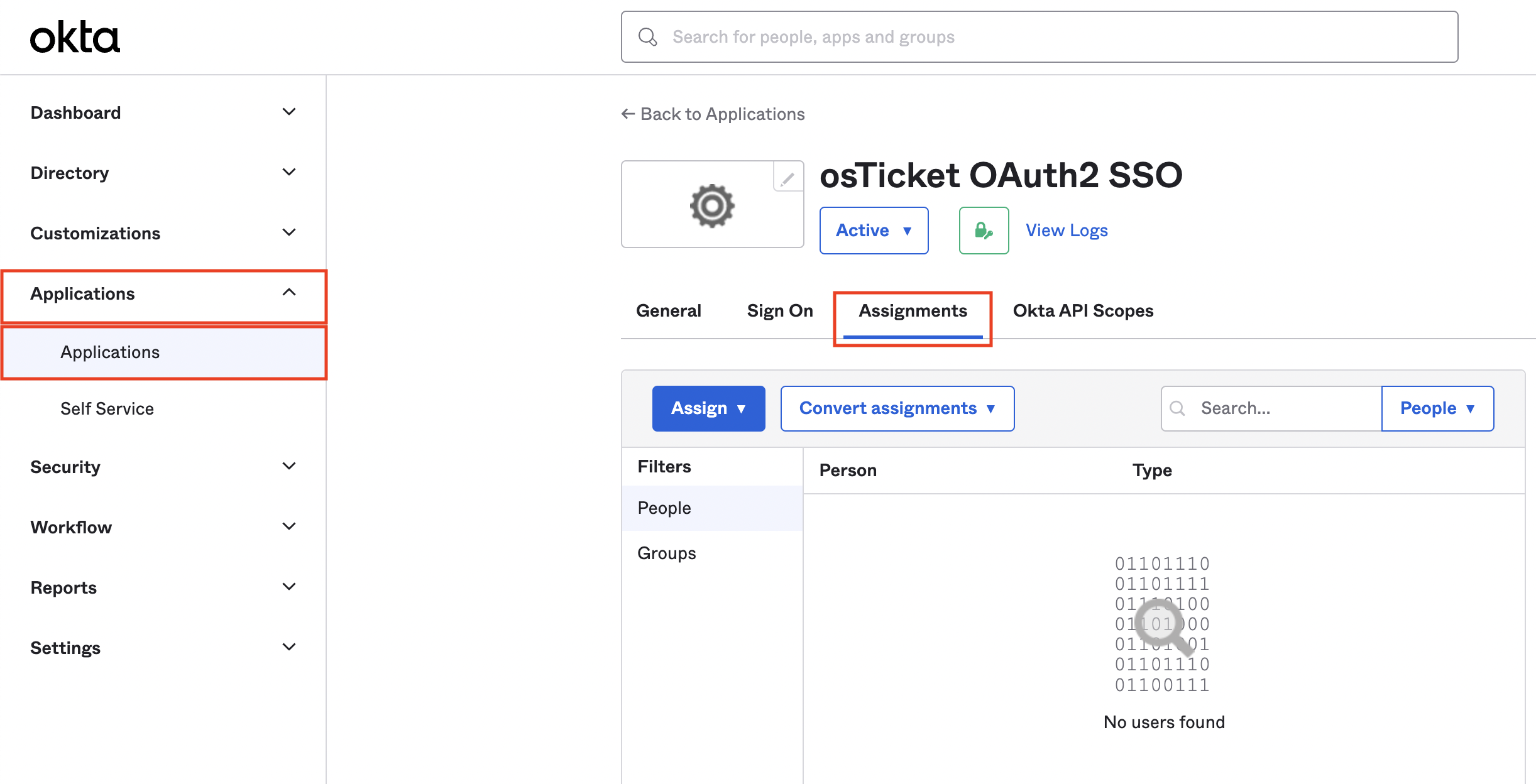Focus the people, apps and groups search field
Screen dimensions: 1536x784
1056,37
